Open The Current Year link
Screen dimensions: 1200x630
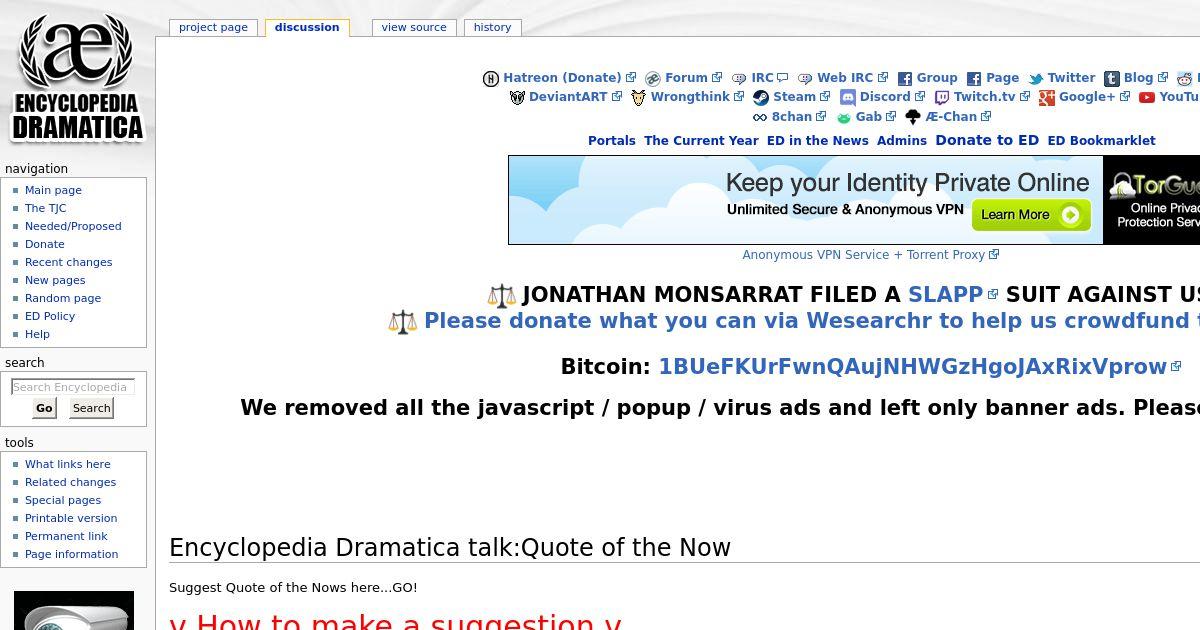point(701,141)
